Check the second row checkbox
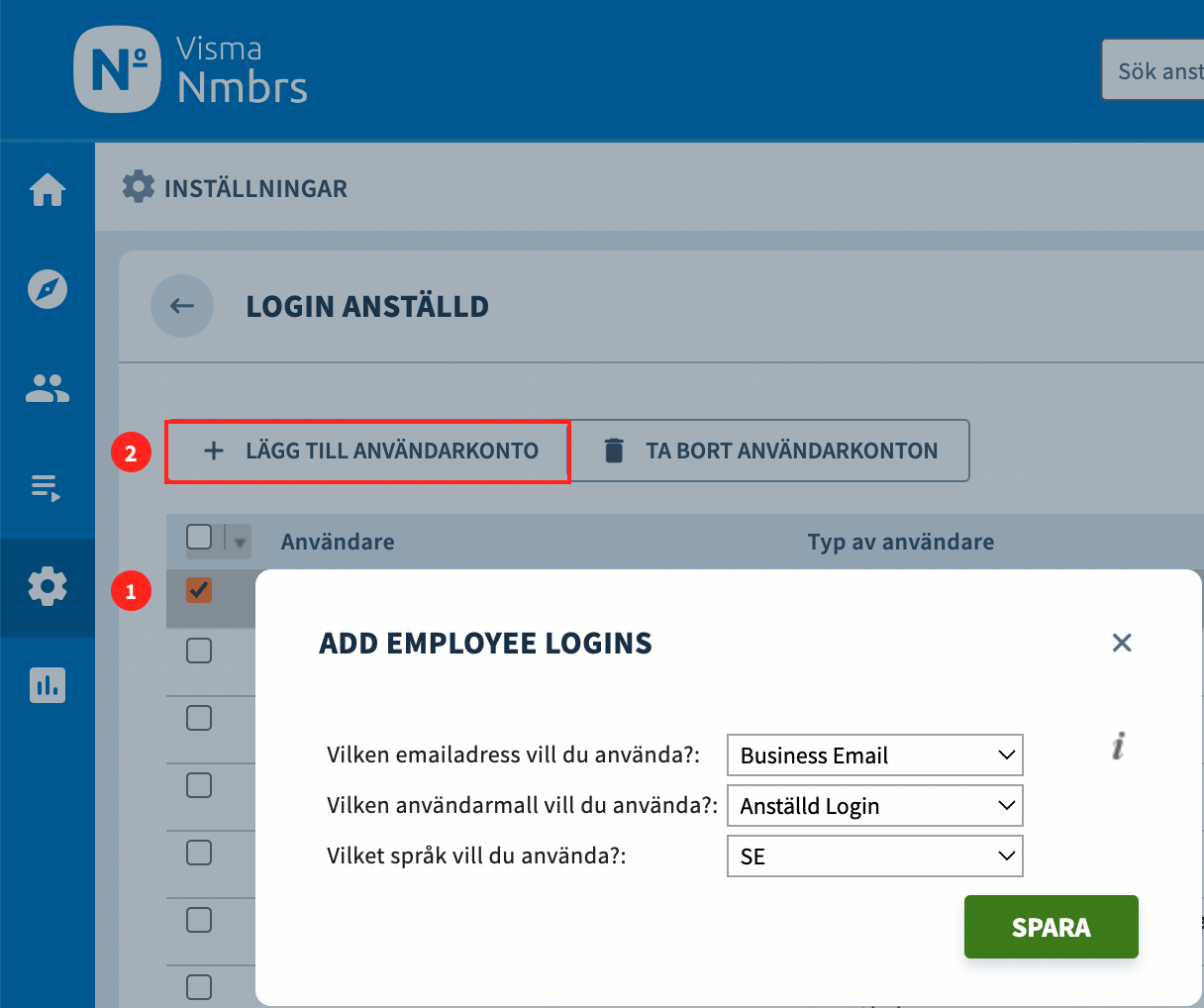This screenshot has height=1008, width=1204. pyautogui.click(x=199, y=651)
